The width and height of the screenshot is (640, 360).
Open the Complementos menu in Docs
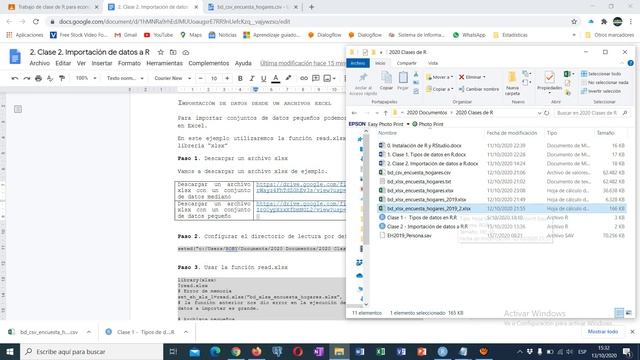(x=209, y=63)
